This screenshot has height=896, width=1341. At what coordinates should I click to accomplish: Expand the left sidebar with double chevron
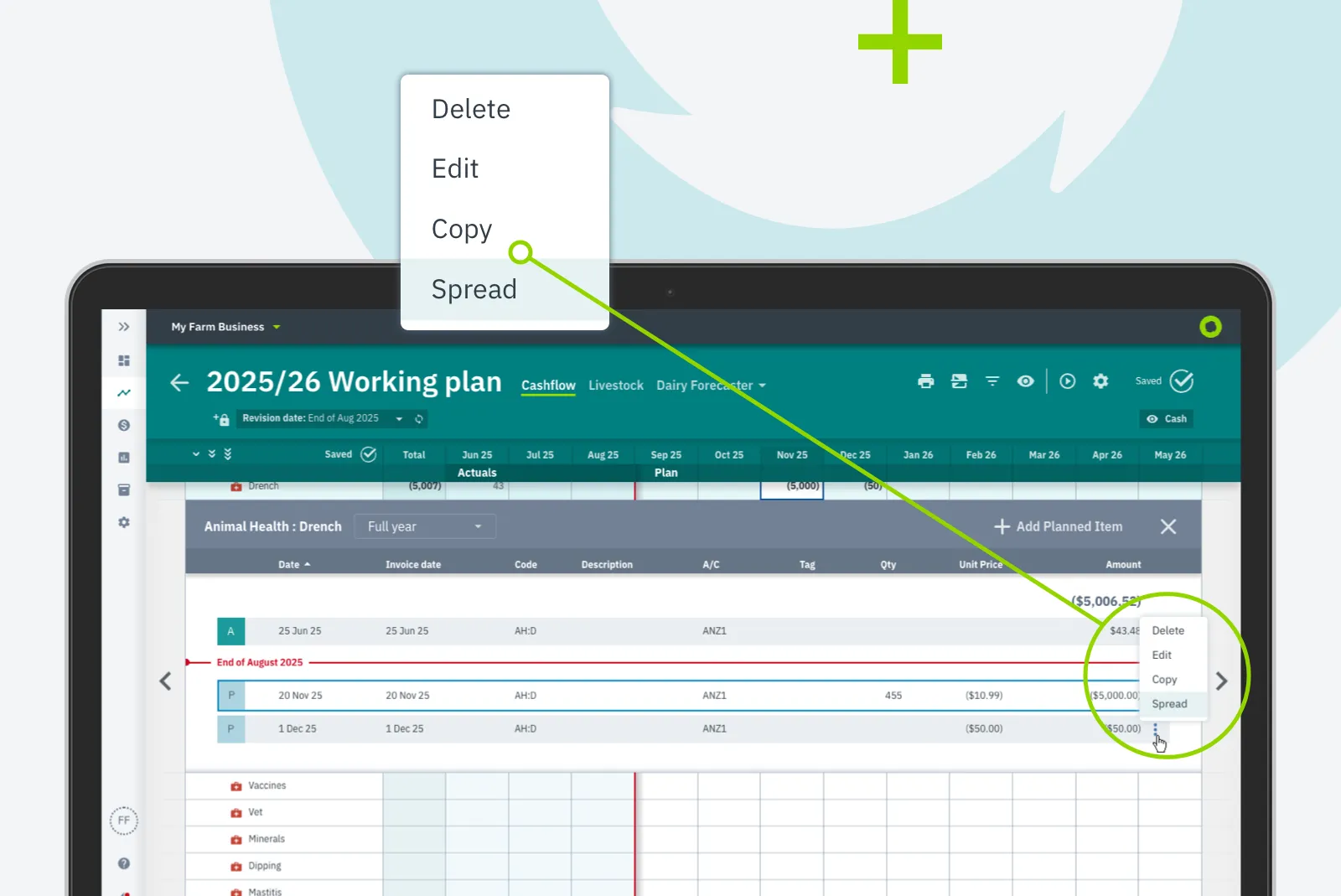coord(124,327)
